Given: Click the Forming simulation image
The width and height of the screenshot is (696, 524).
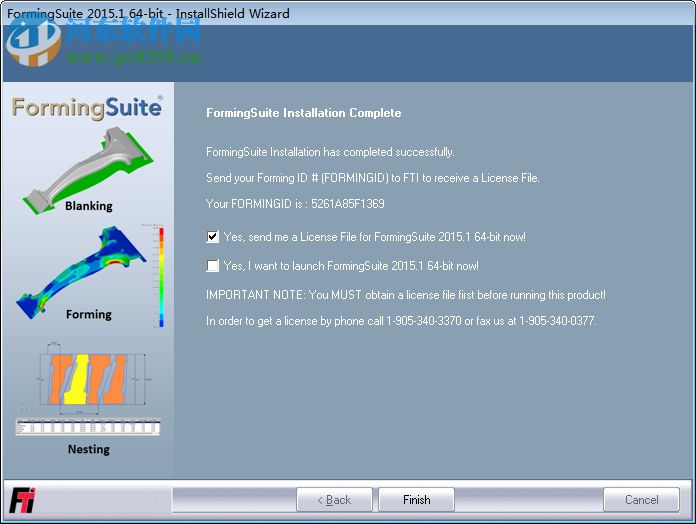Looking at the screenshot, I should point(82,272).
